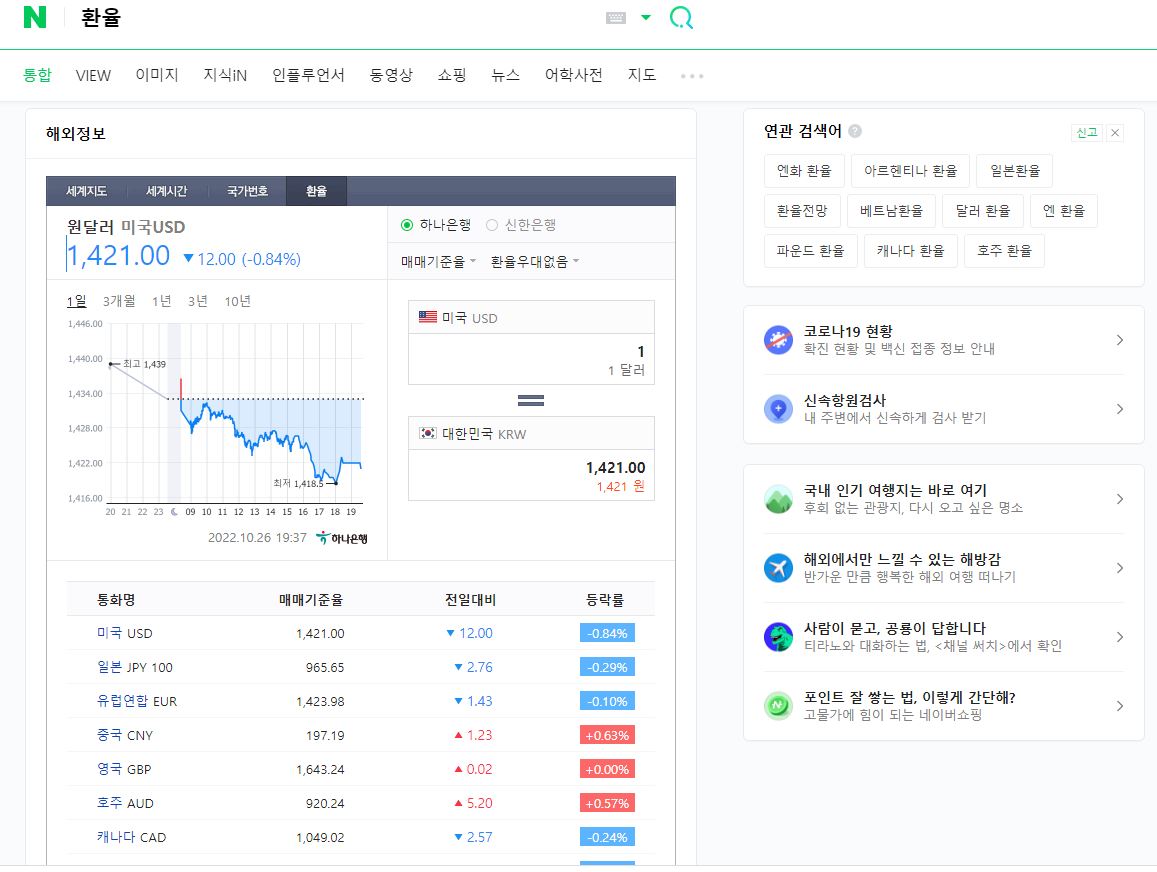The width and height of the screenshot is (1157, 872).
Task: Search related term 엔화 환율
Action: (804, 170)
